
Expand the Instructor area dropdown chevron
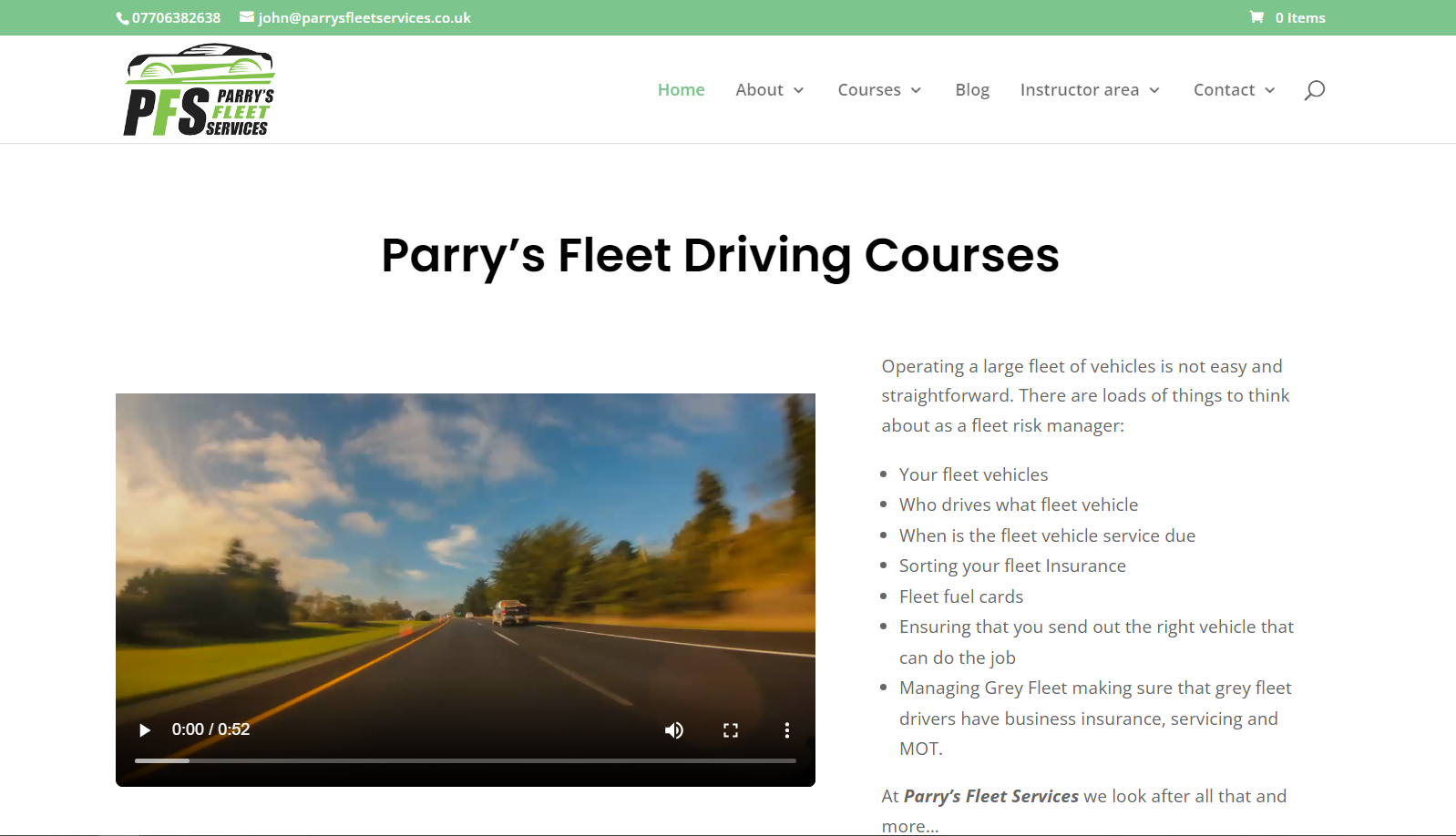point(1154,90)
